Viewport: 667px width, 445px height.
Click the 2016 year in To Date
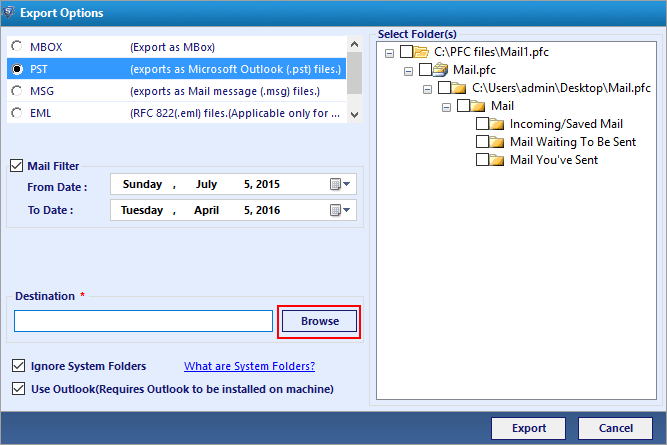tap(268, 210)
